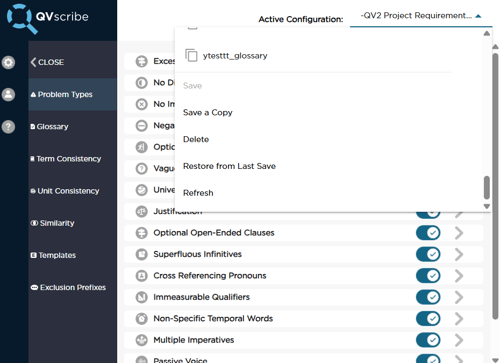Click the No Di... row half-circle icon
This screenshot has height=363, width=500.
142,83
